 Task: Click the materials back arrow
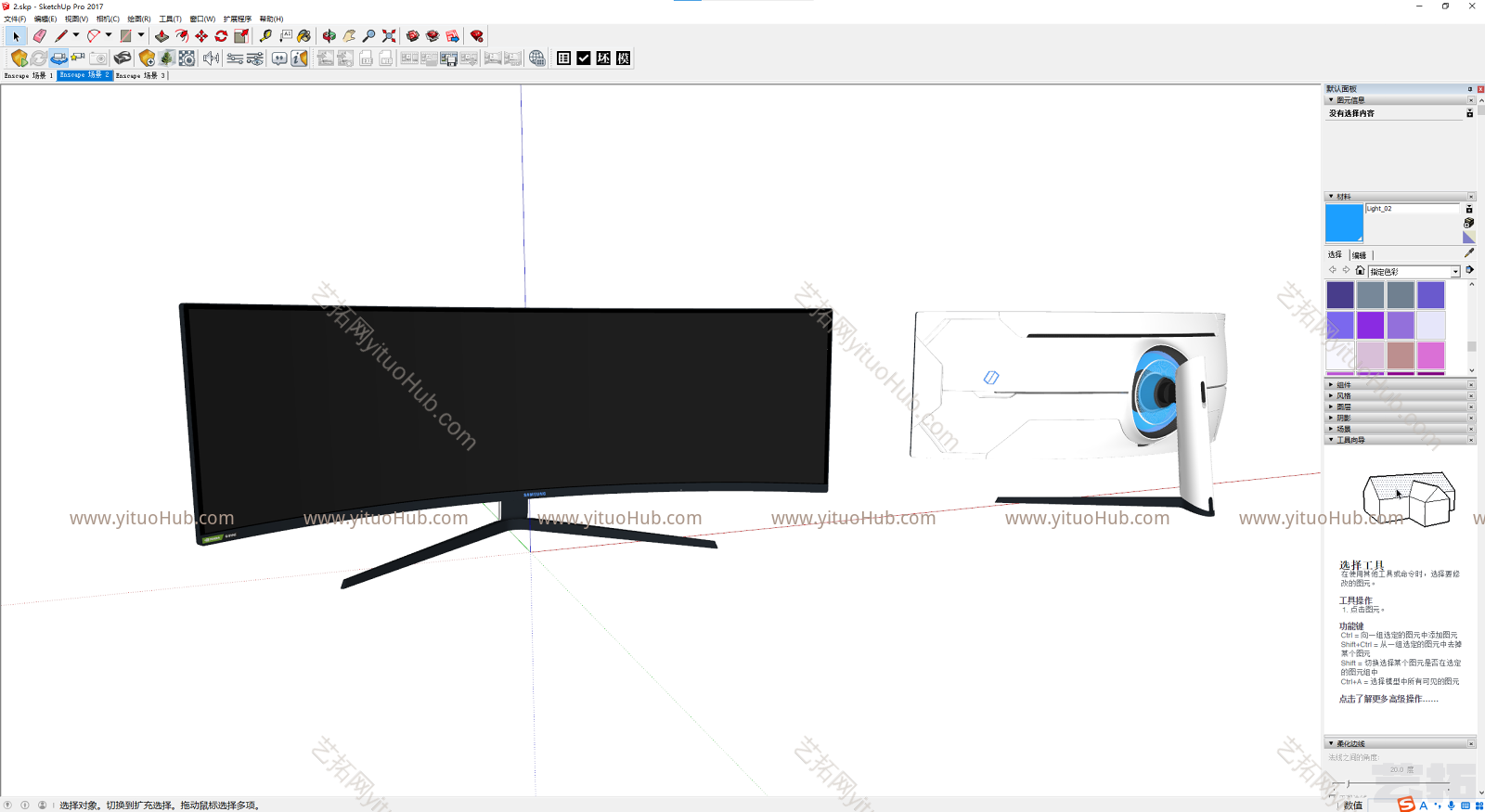click(1333, 270)
